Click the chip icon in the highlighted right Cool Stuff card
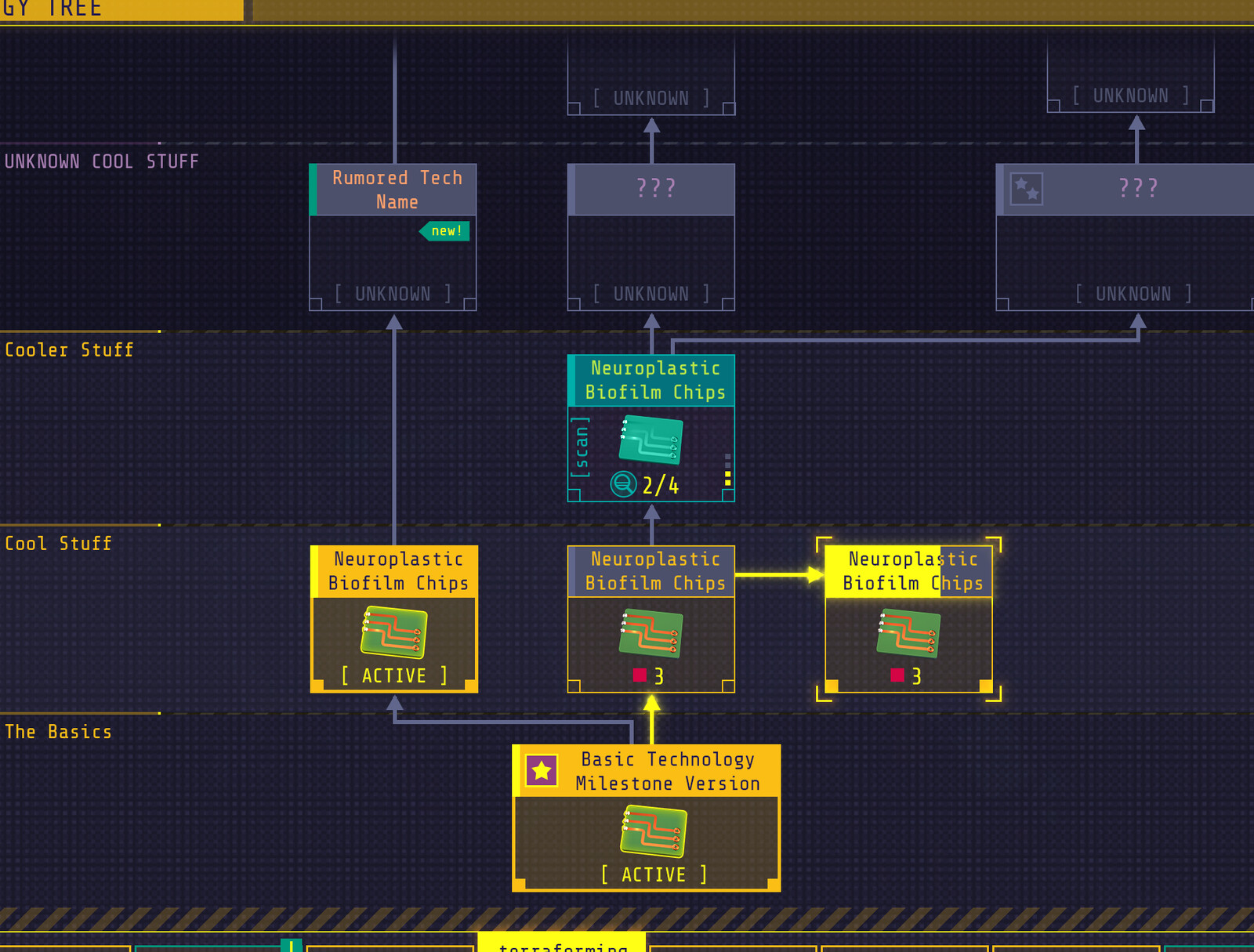This screenshot has height=952, width=1254. pos(908,633)
